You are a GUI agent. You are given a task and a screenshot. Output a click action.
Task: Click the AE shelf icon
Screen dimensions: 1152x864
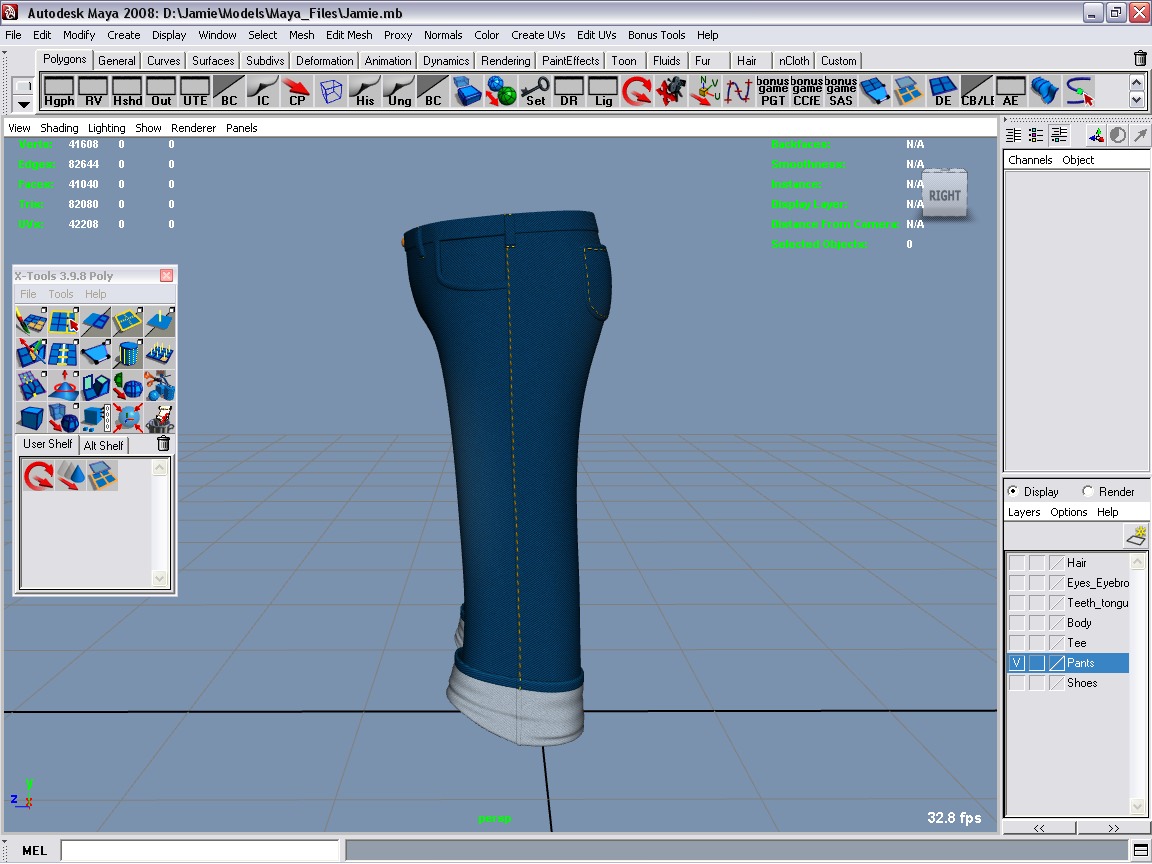click(x=1011, y=92)
